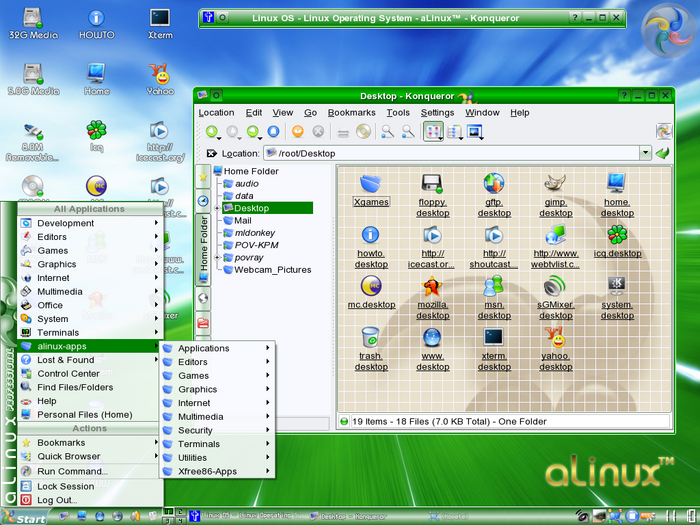Open www.desktop globe icon
Image resolution: width=700 pixels, height=525 pixels.
(x=432, y=350)
